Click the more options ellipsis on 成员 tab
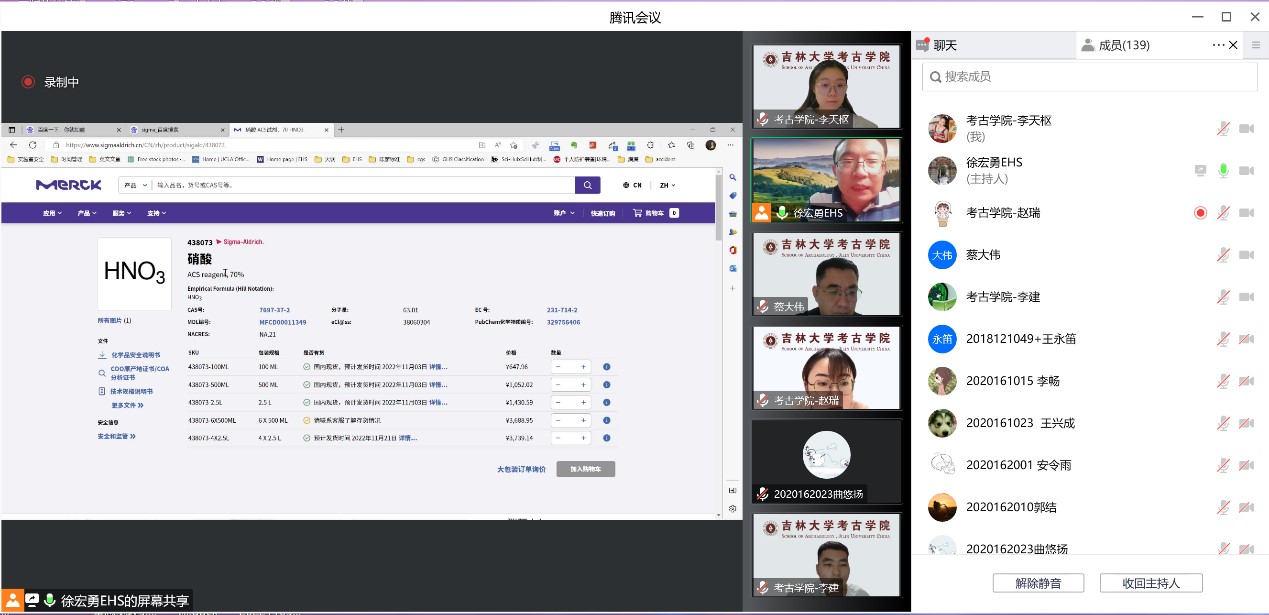The height and width of the screenshot is (615, 1269). 1218,45
